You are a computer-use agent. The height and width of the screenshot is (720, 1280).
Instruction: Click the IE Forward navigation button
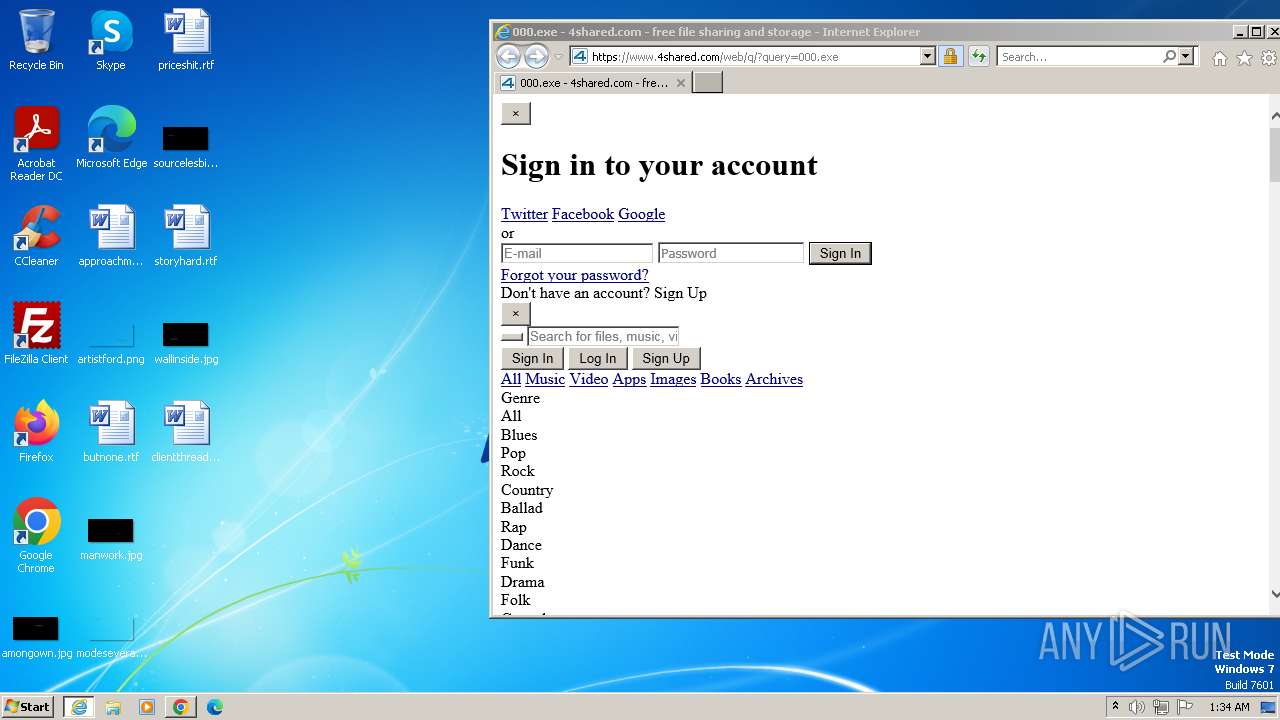pyautogui.click(x=536, y=57)
